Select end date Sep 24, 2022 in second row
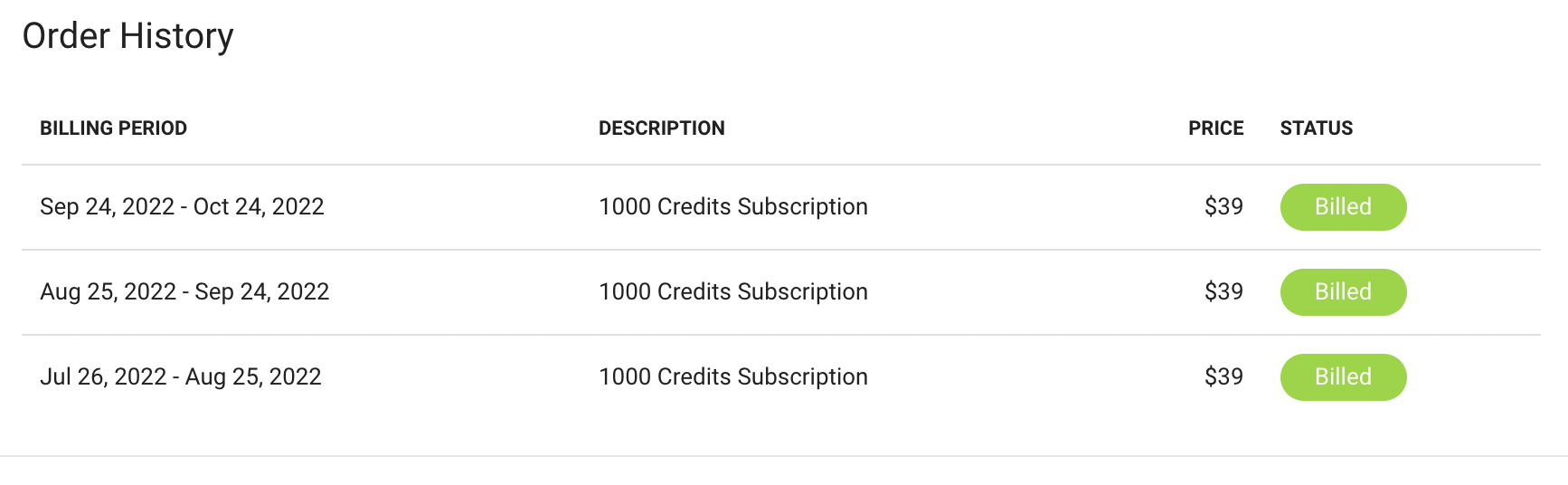The image size is (1568, 485). click(x=261, y=292)
